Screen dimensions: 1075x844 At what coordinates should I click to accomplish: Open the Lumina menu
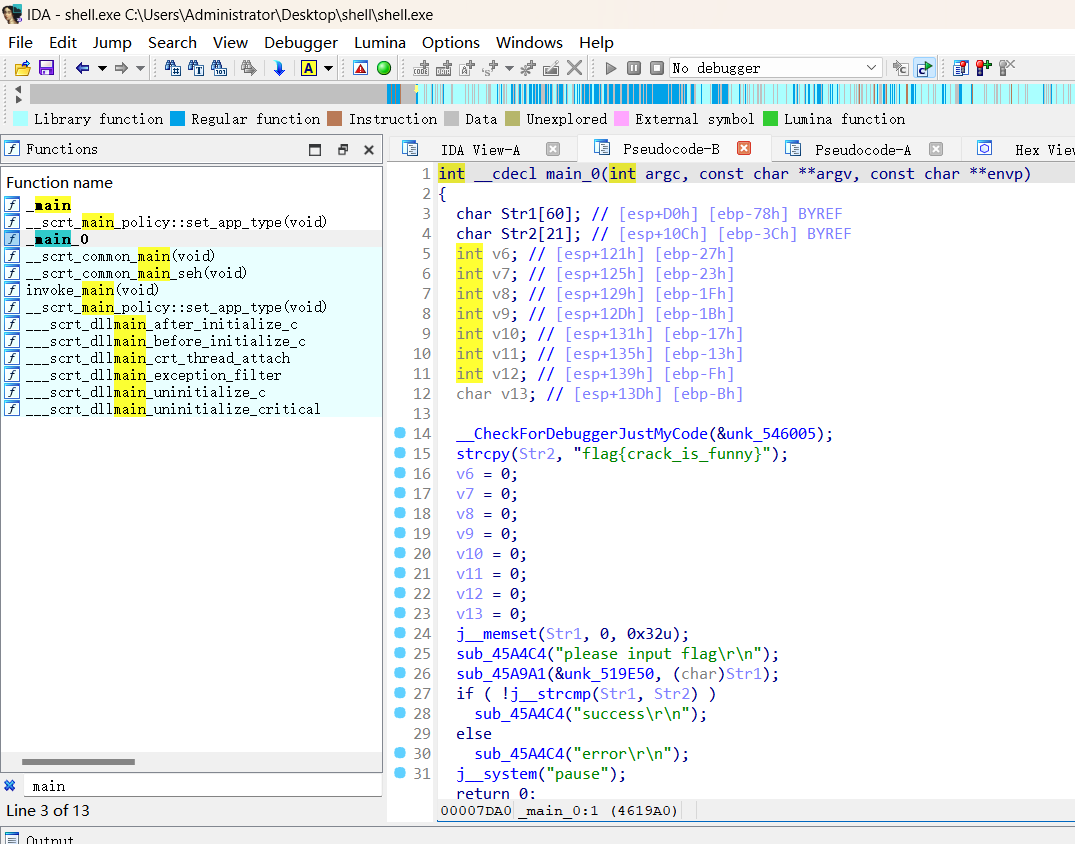[380, 43]
